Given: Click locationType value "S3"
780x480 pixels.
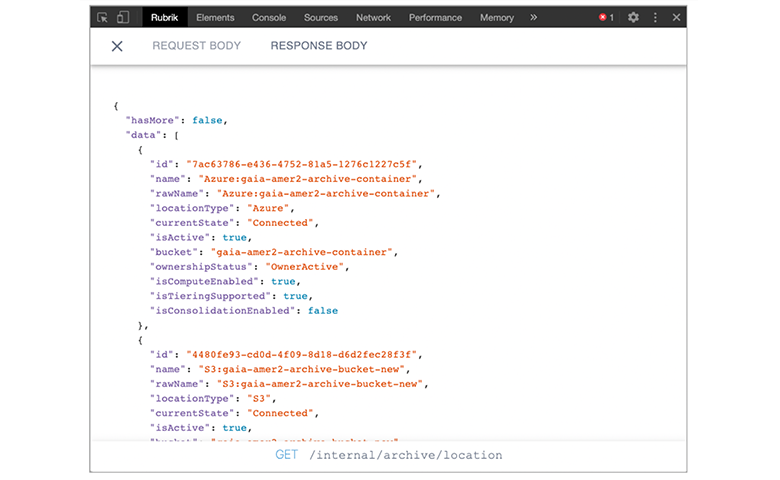Looking at the screenshot, I should tap(259, 398).
